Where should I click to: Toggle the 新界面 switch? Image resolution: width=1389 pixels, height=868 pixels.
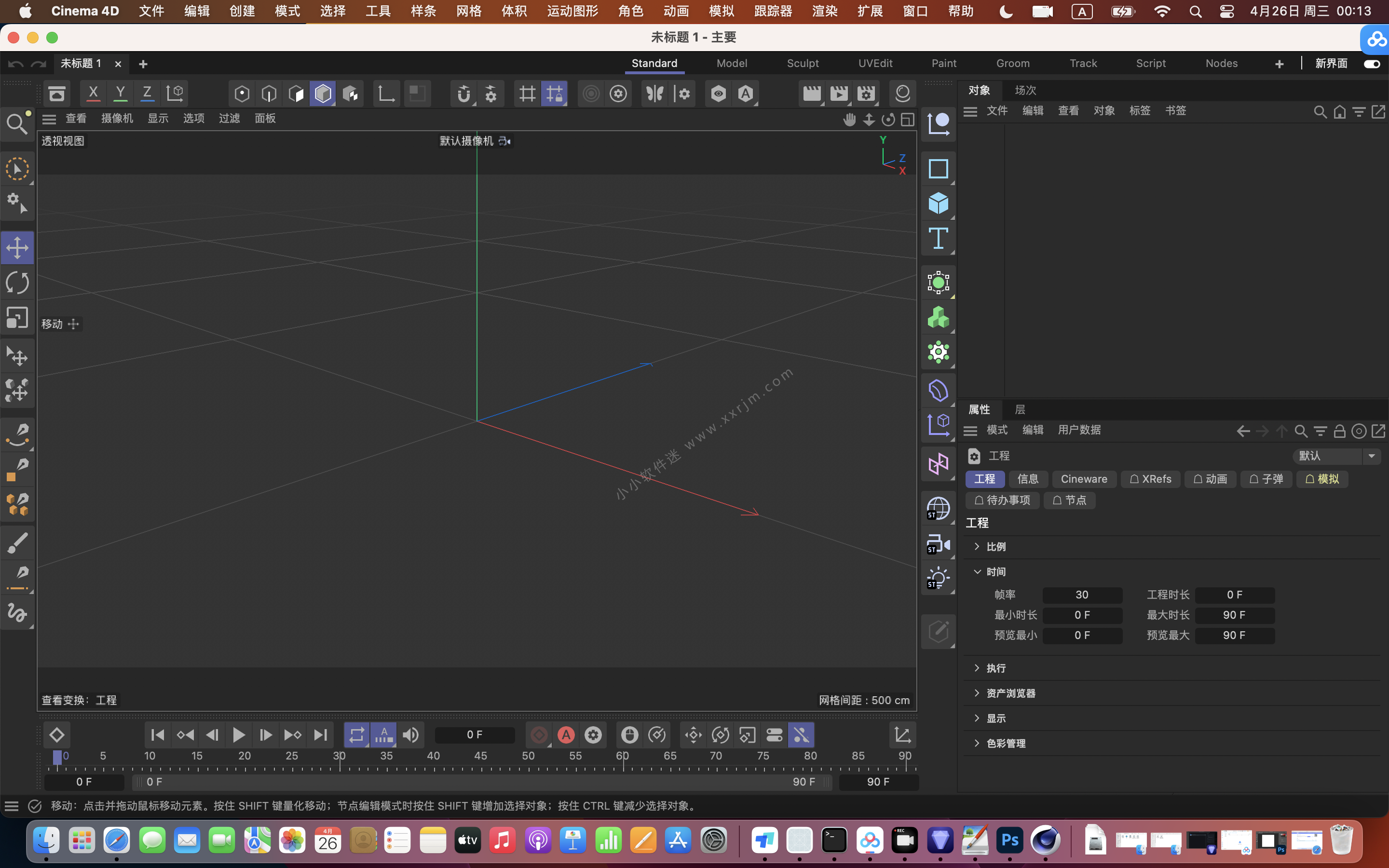coord(1372,64)
